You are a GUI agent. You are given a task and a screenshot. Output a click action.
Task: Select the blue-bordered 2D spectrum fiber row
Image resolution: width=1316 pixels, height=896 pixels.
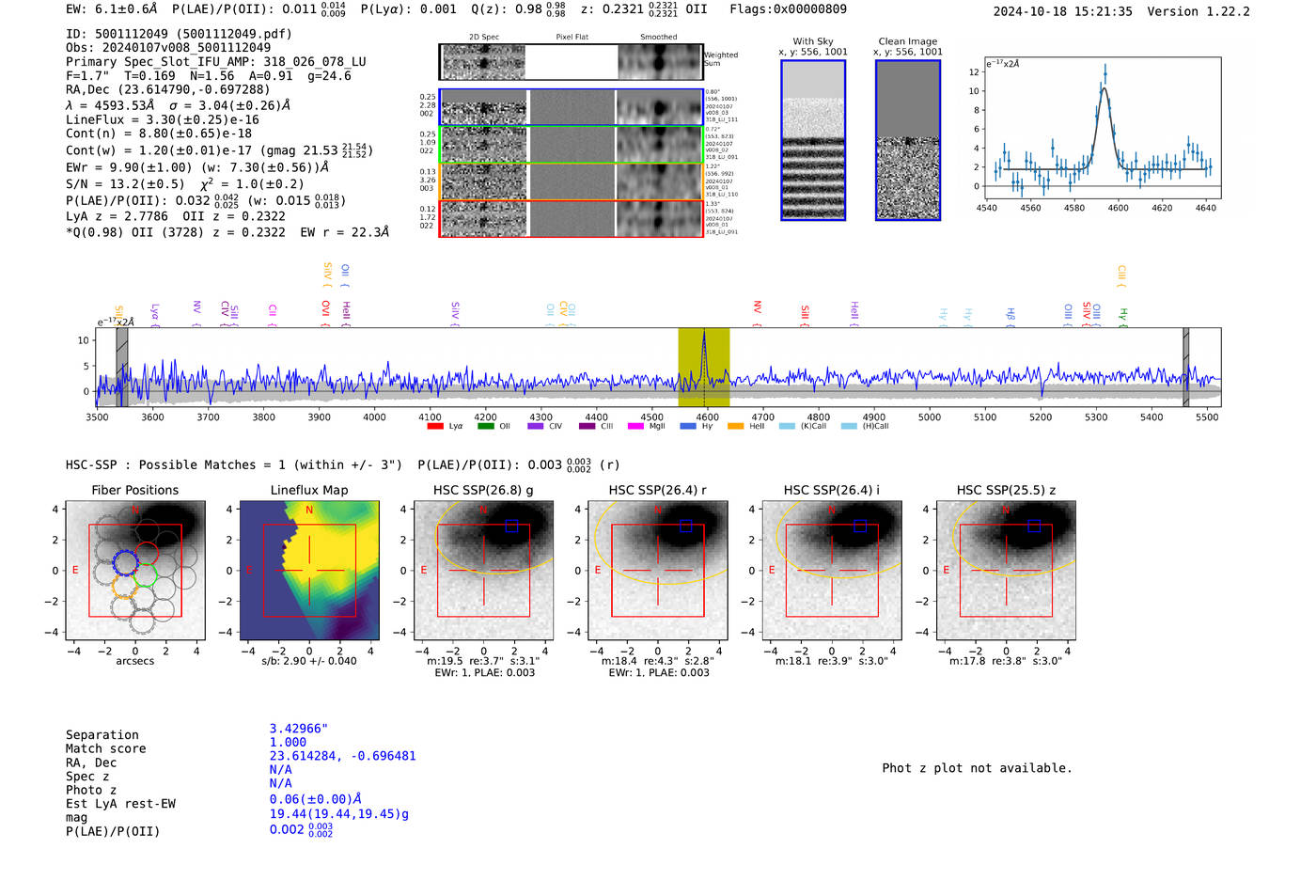tap(571, 107)
